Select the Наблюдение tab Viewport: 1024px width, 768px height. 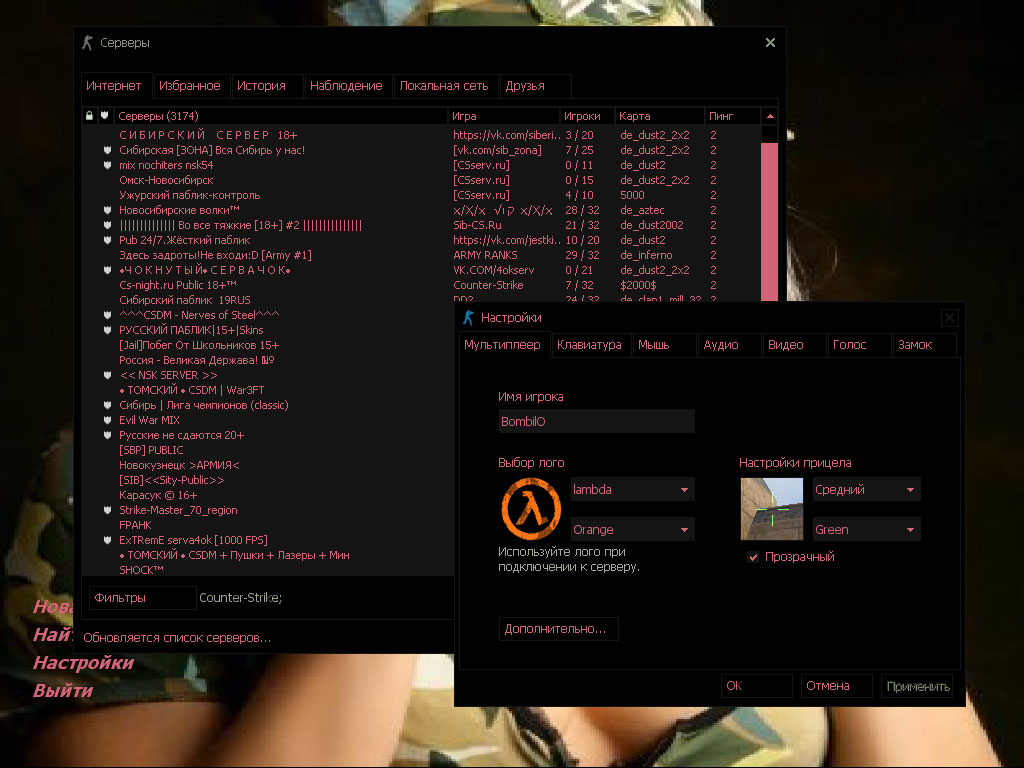pyautogui.click(x=348, y=86)
